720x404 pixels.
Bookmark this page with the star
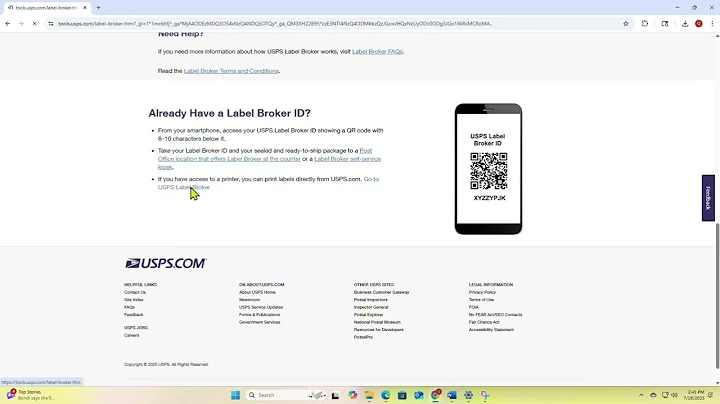[x=625, y=23]
